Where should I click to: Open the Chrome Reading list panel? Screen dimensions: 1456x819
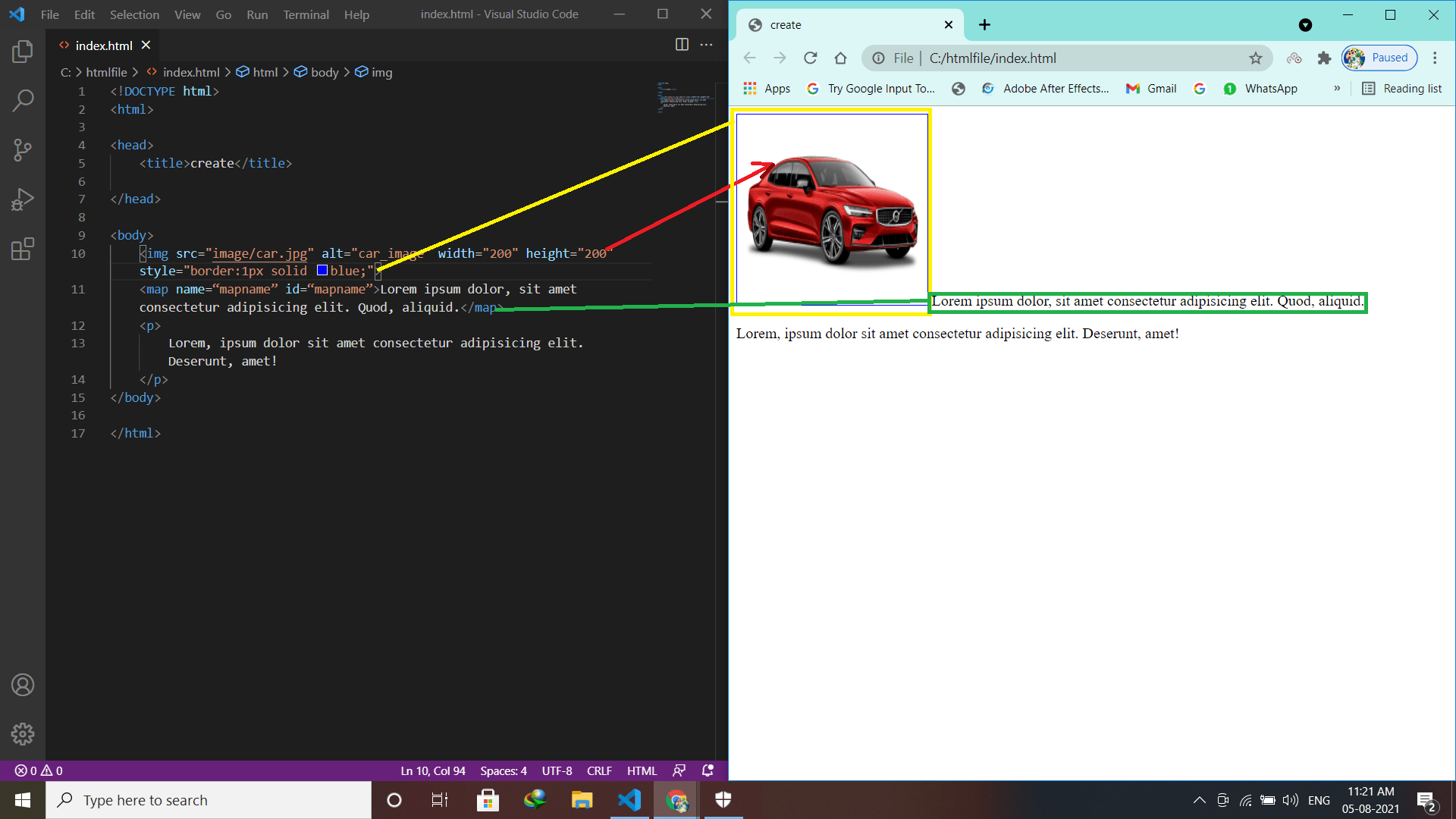[1402, 89]
